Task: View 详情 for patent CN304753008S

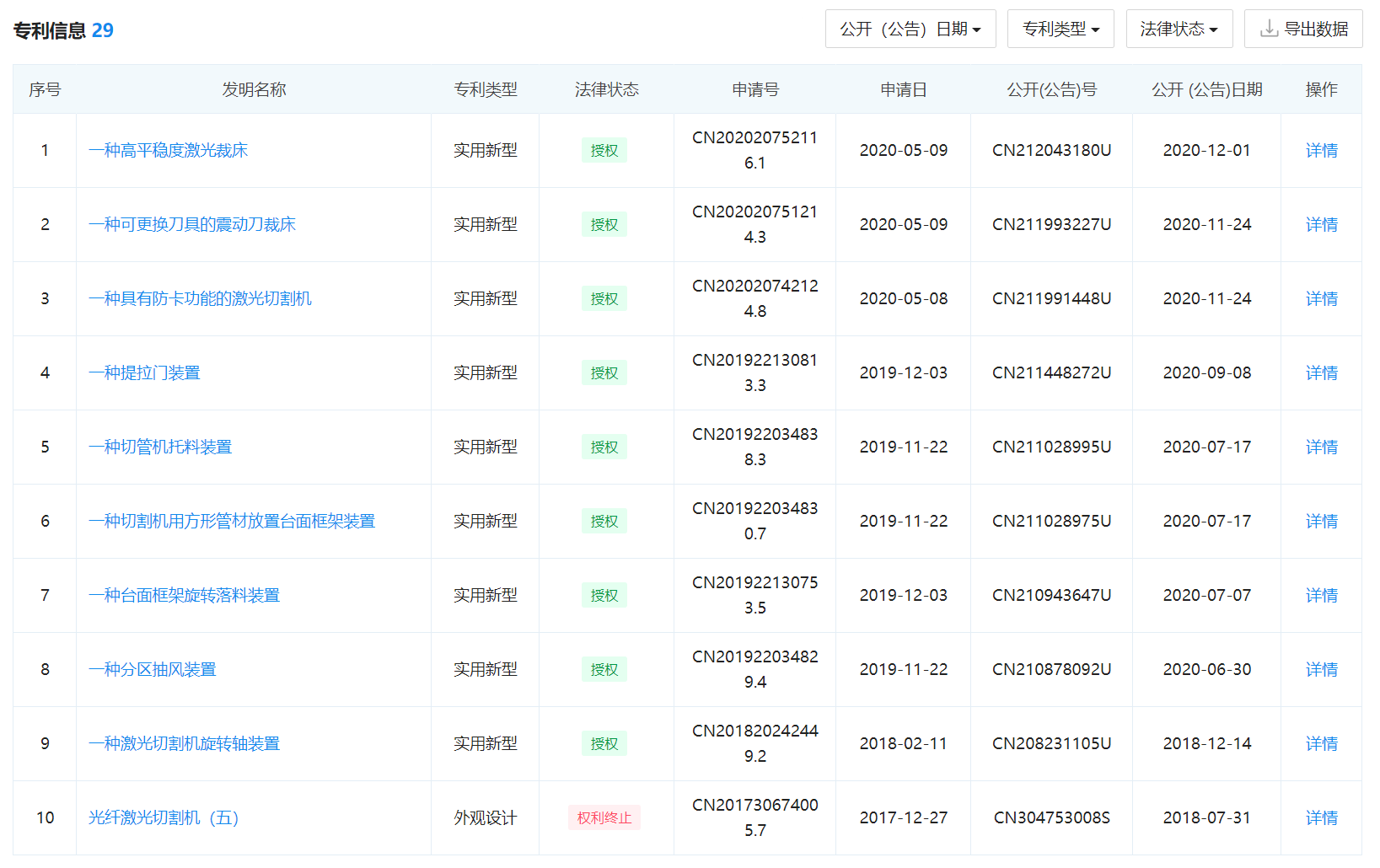Action: point(1321,818)
